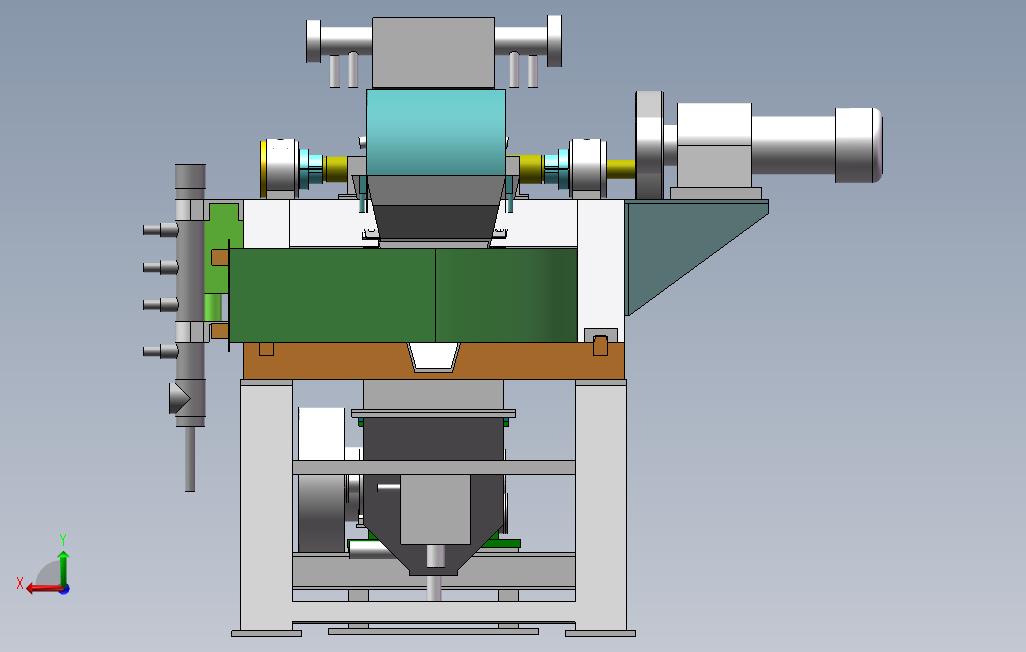Screen dimensions: 1026x652
Task: Click the green Y axis arrow of the triad
Action: click(63, 568)
